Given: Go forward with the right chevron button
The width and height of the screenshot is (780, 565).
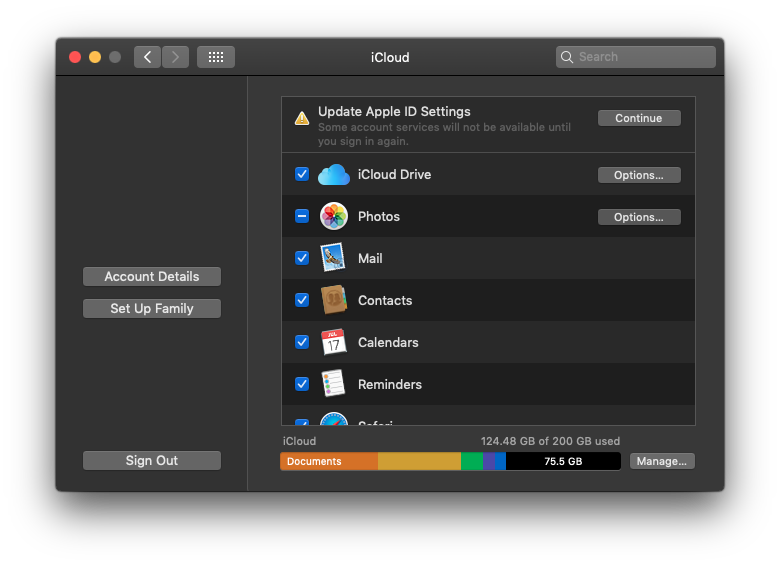Looking at the screenshot, I should coord(175,57).
